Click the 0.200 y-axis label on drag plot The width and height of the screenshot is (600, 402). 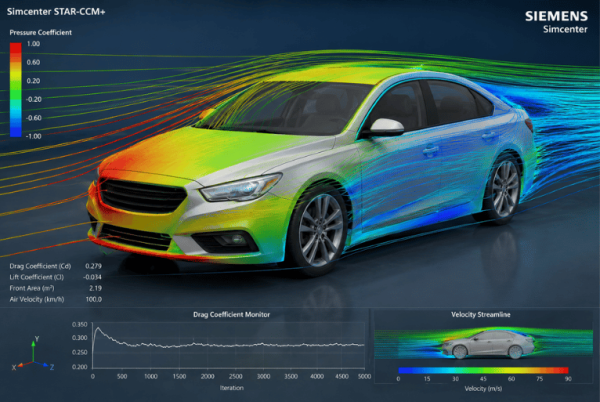pyautogui.click(x=80, y=367)
